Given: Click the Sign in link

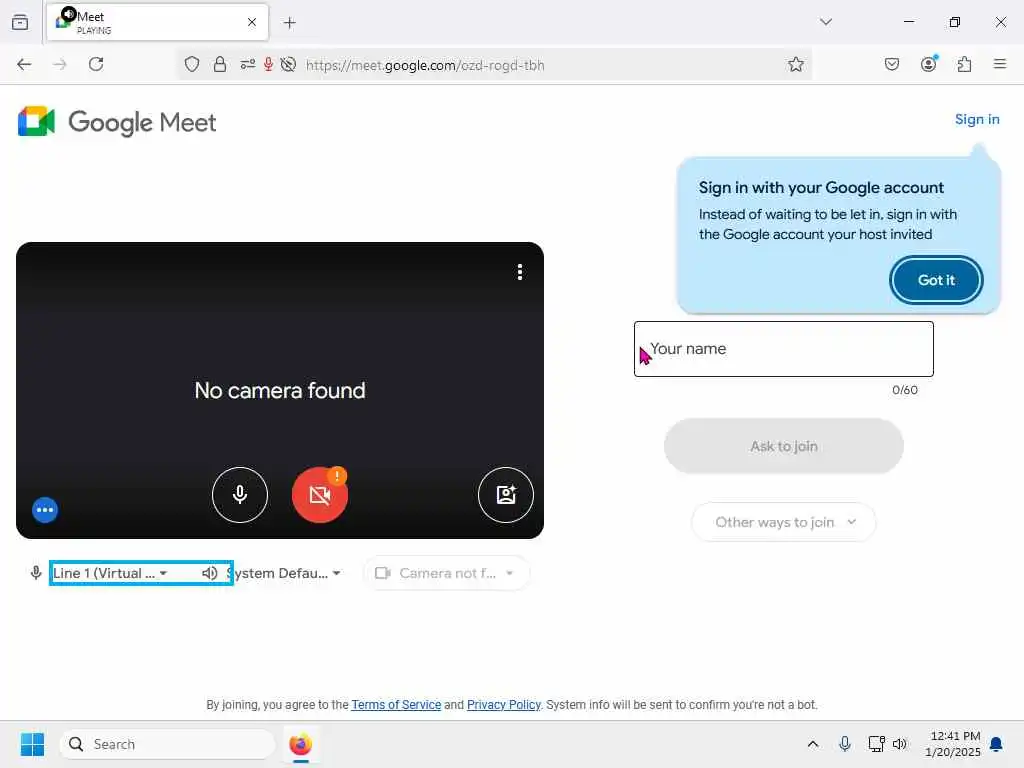Looking at the screenshot, I should click(977, 119).
